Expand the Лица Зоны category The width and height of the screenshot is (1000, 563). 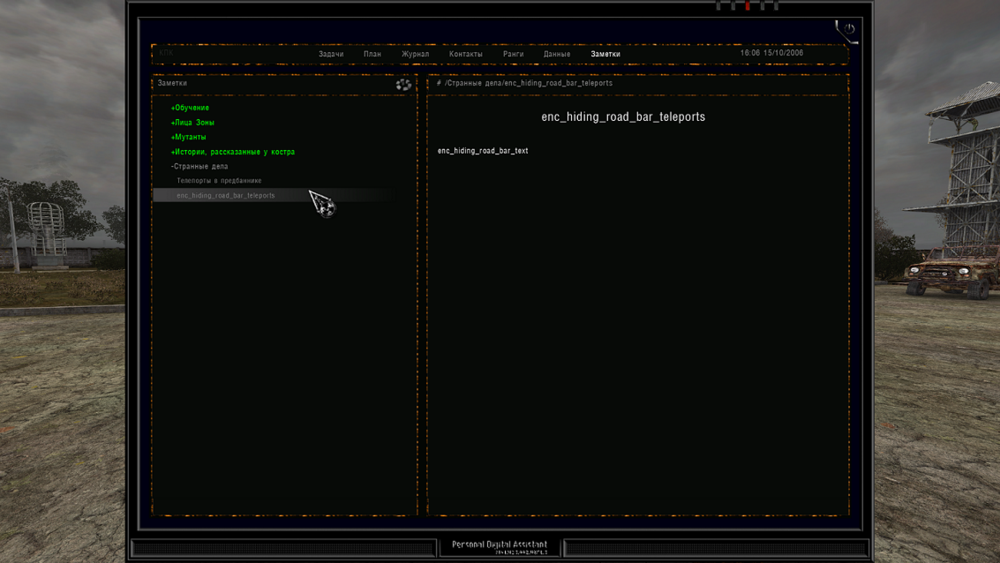tap(193, 122)
